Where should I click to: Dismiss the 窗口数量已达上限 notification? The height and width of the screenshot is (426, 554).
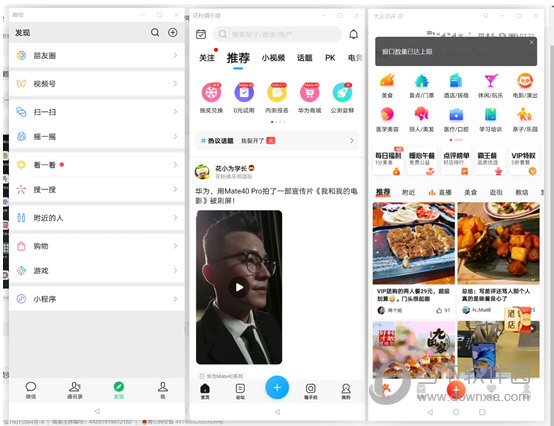coord(531,42)
